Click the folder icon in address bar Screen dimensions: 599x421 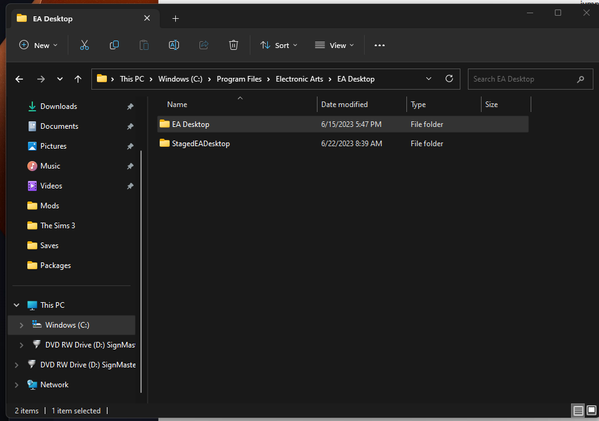102,79
